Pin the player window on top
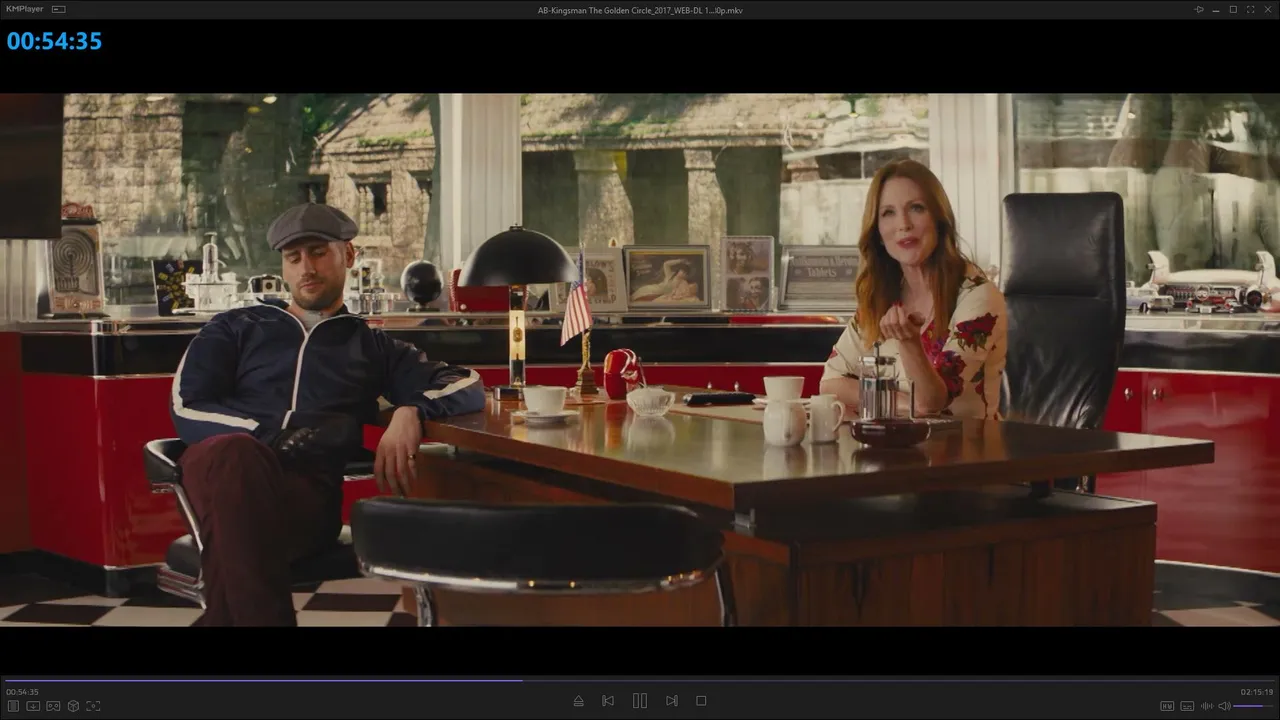Image resolution: width=1280 pixels, height=720 pixels. pos(1199,9)
